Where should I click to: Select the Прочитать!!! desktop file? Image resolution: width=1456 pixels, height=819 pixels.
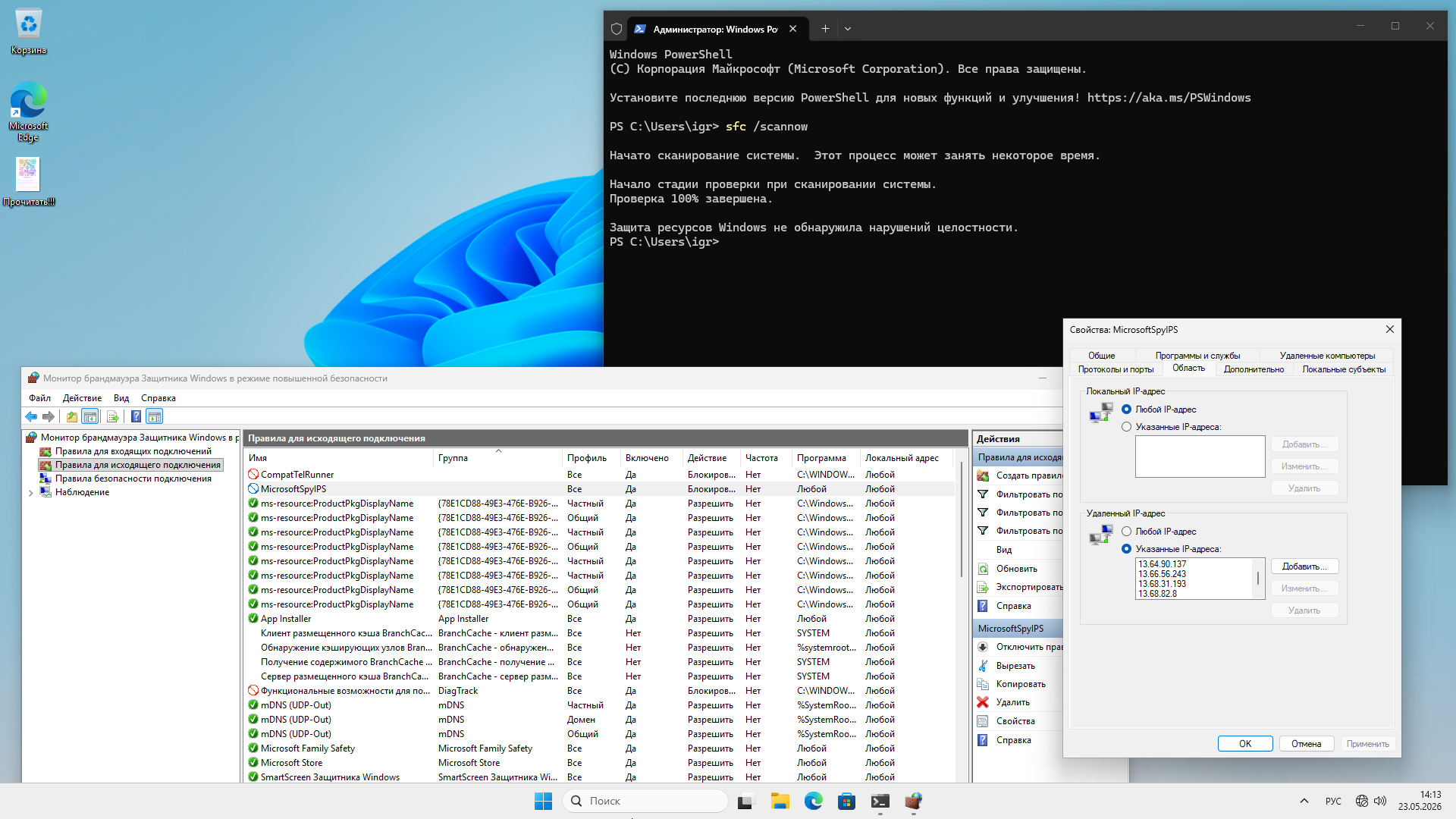[29, 182]
